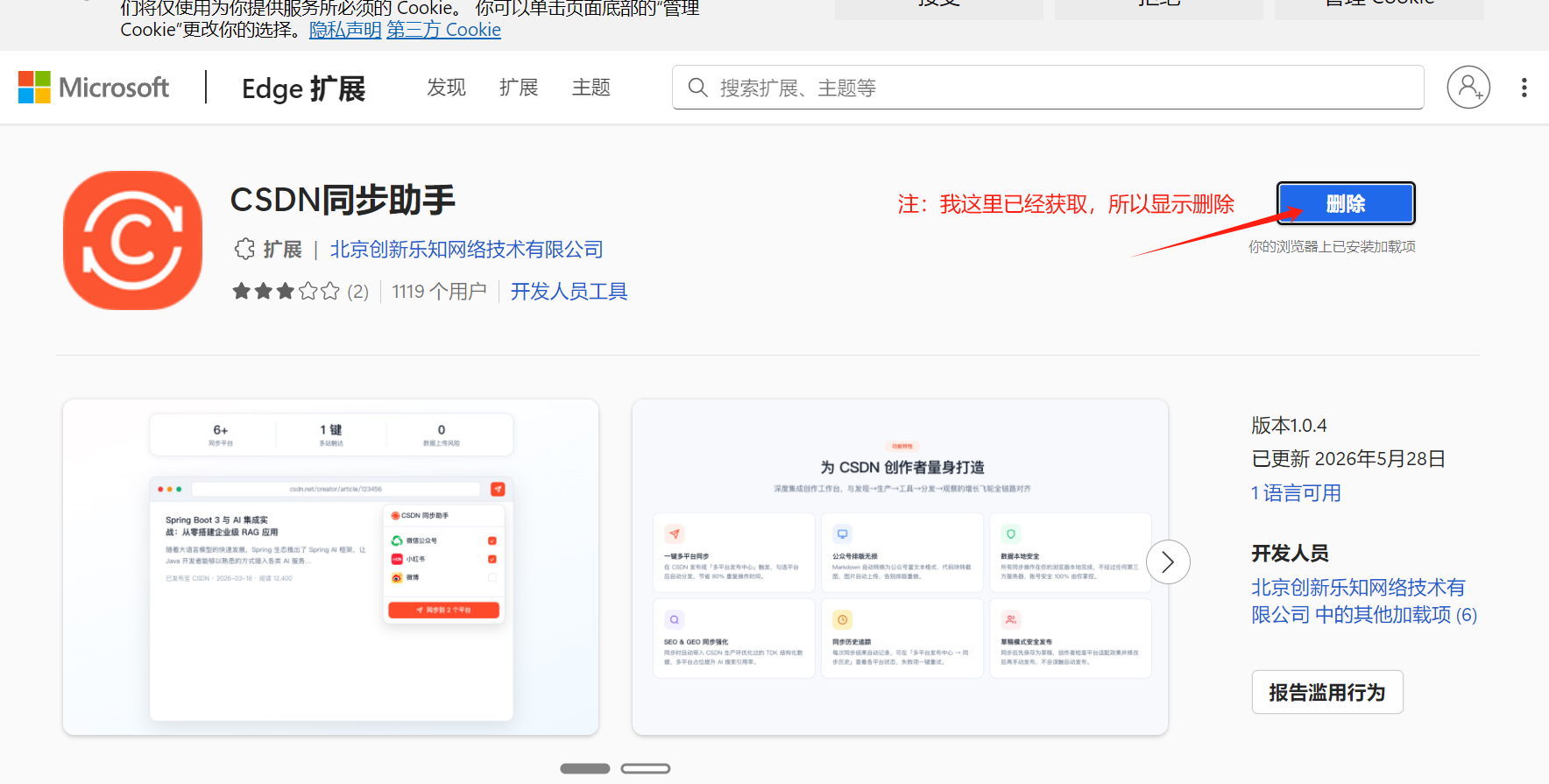Click the 1119 个用户 text
1549x784 pixels.
point(439,292)
